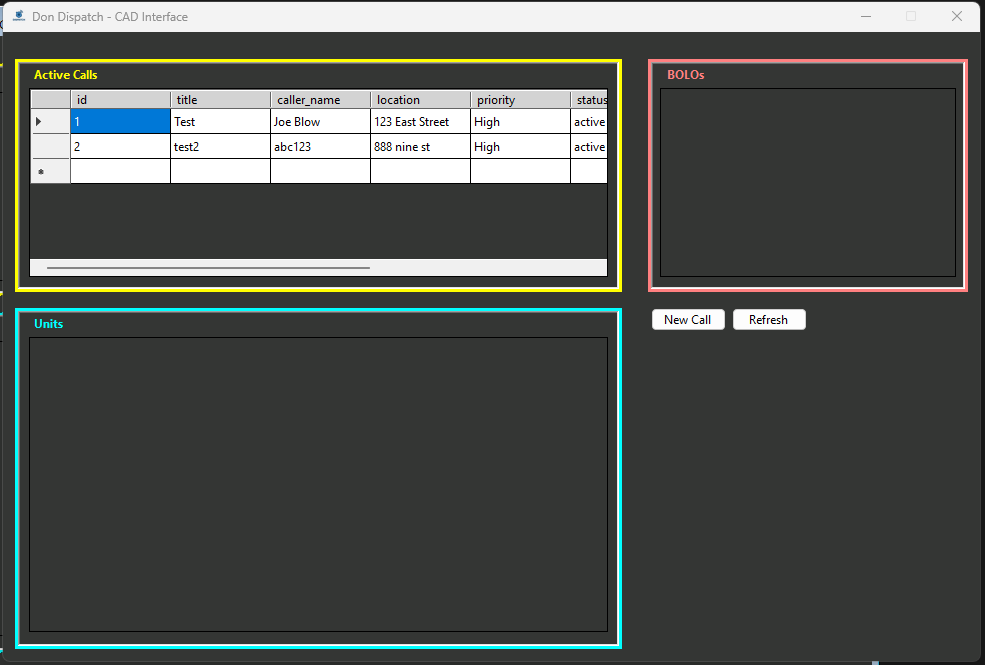Click the Refresh button
Image resolution: width=985 pixels, height=665 pixels.
pos(769,320)
